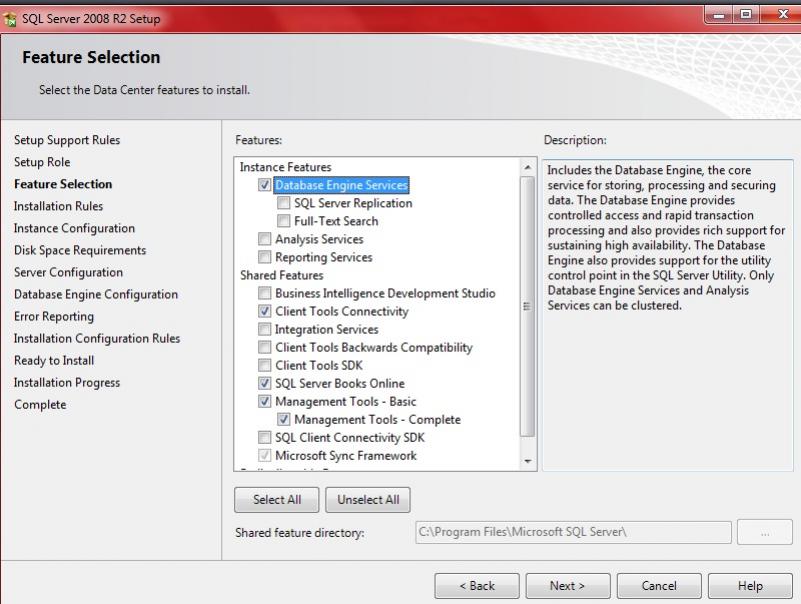Viewport: 801px width, 604px height.
Task: Select the Reporting Services feature label
Action: click(324, 257)
